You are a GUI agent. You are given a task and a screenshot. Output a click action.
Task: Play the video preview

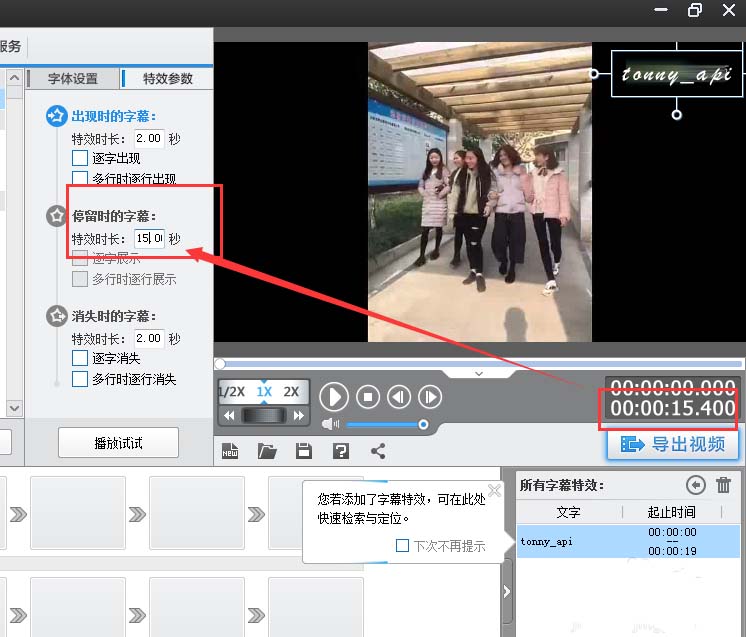pos(334,397)
